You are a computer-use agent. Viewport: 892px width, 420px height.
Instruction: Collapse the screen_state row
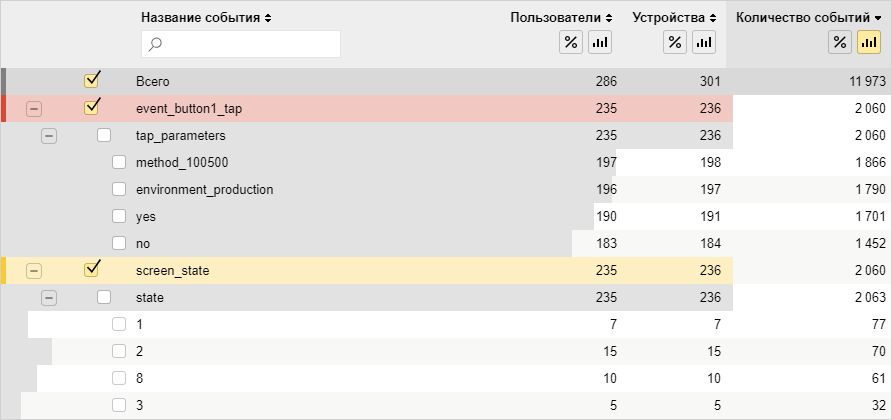pos(34,271)
